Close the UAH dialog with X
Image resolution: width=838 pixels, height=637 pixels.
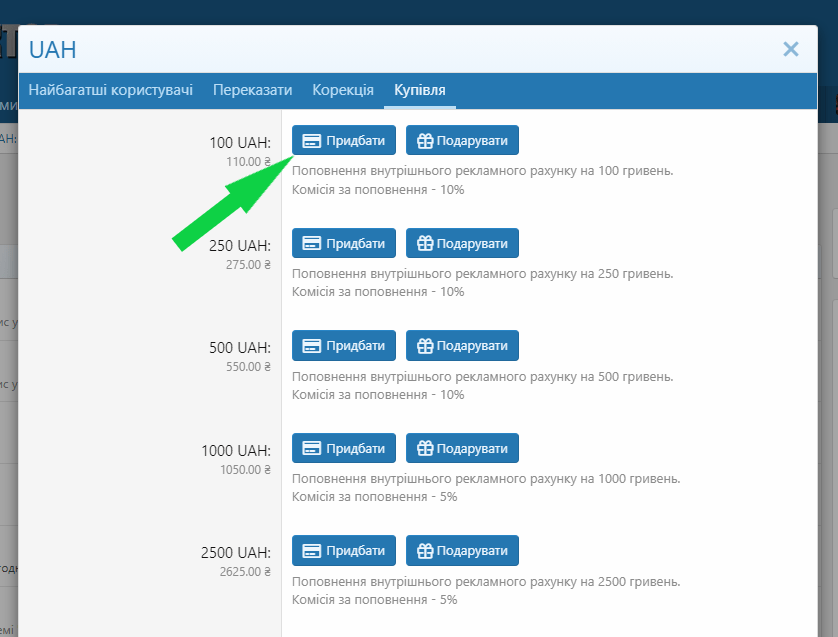tap(790, 49)
